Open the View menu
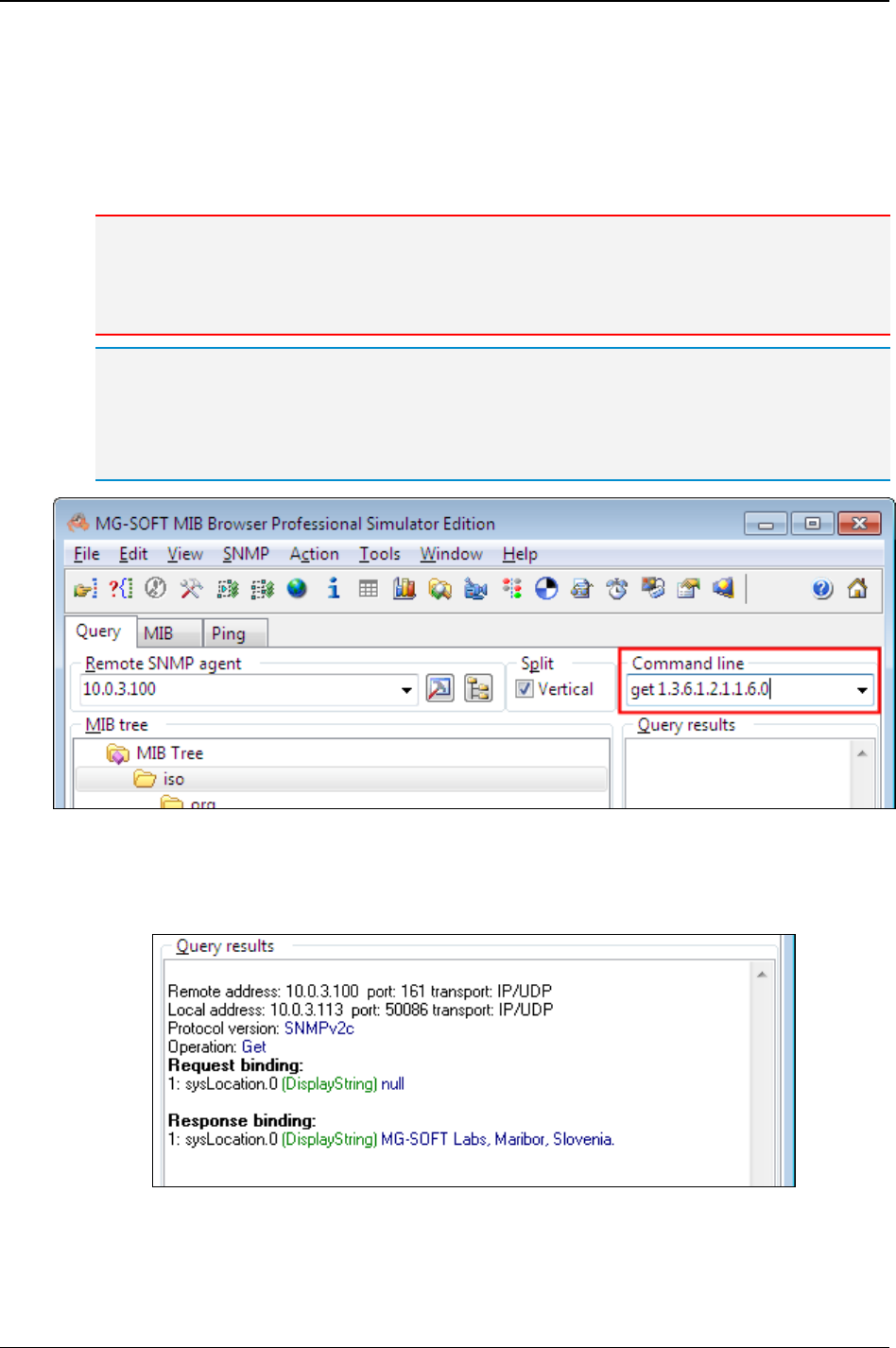Screen dimensions: 896x1348 (x=185, y=554)
